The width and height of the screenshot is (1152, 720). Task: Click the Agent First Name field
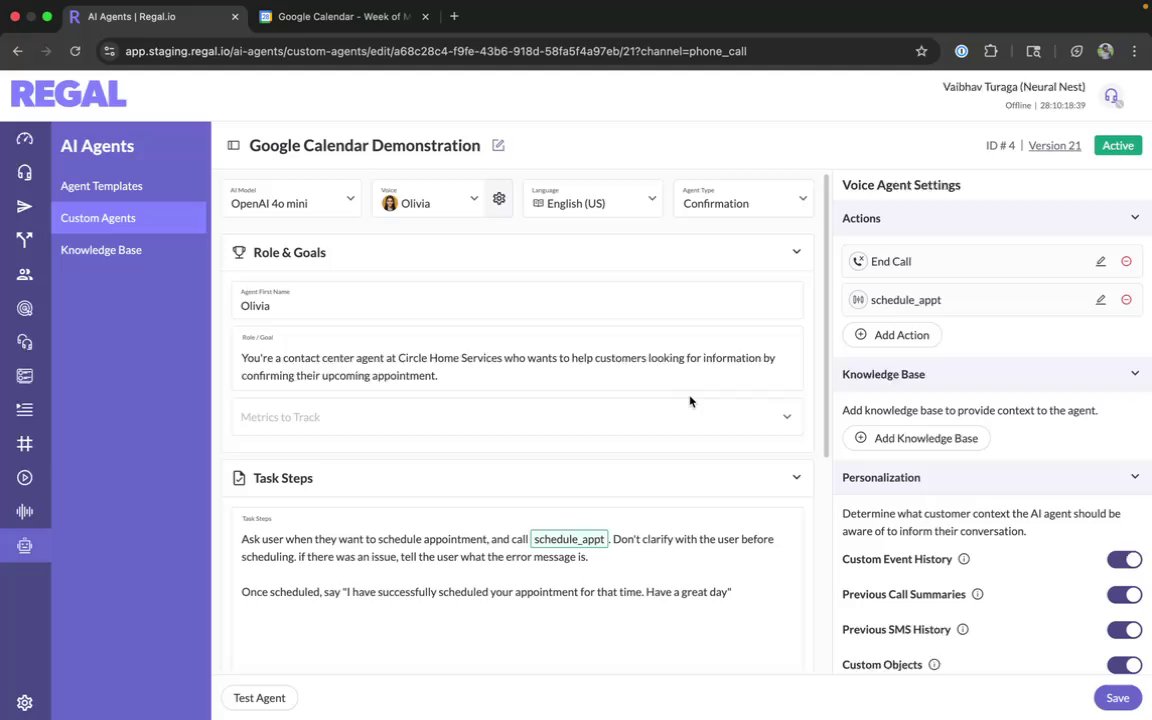tap(517, 306)
